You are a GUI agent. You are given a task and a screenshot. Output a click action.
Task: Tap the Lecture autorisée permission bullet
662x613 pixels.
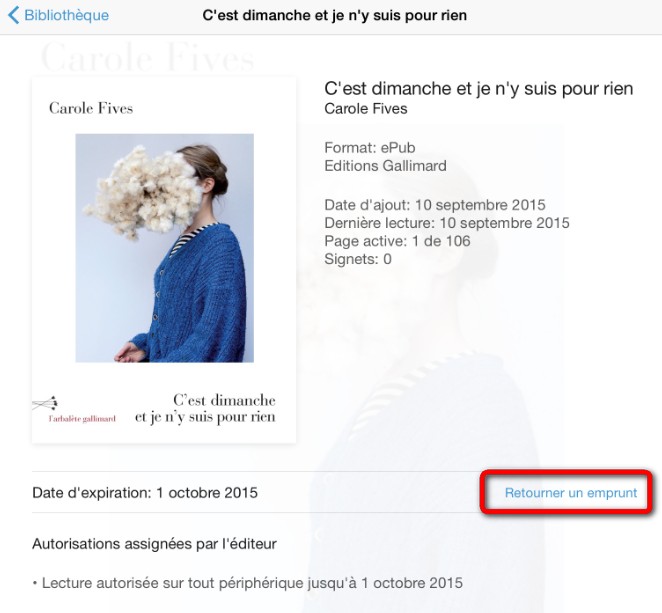pyautogui.click(x=248, y=583)
